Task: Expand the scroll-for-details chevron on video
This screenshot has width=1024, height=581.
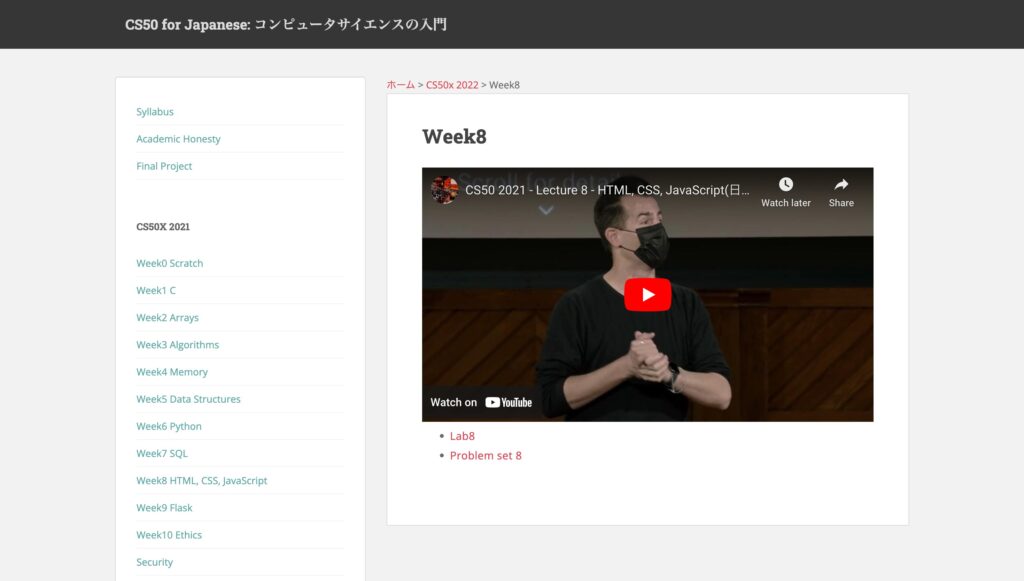Action: [546, 210]
